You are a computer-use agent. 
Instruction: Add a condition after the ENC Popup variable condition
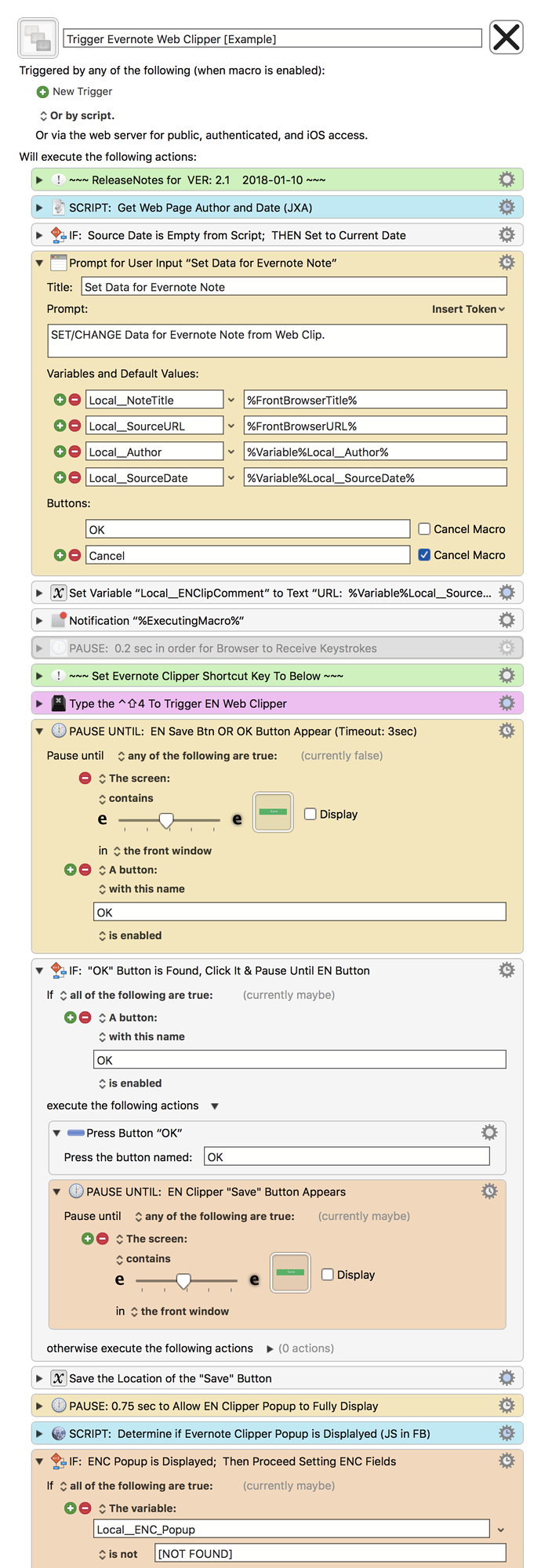pyautogui.click(x=70, y=1508)
